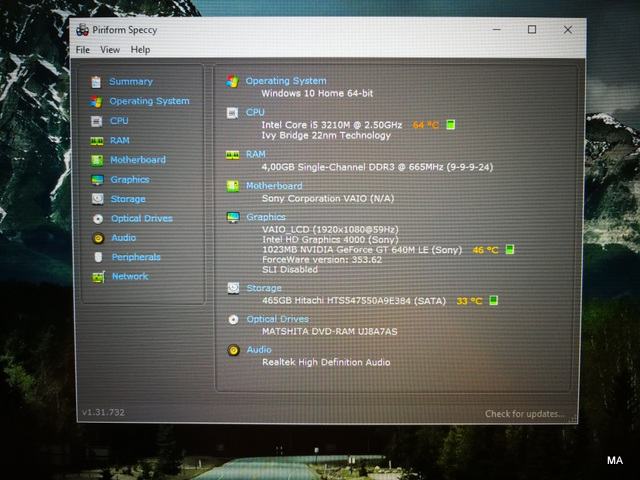This screenshot has height=480, width=640.
Task: Click 'Intel Core i5 3210M @ 2.50GHz' text
Action: click(x=332, y=125)
